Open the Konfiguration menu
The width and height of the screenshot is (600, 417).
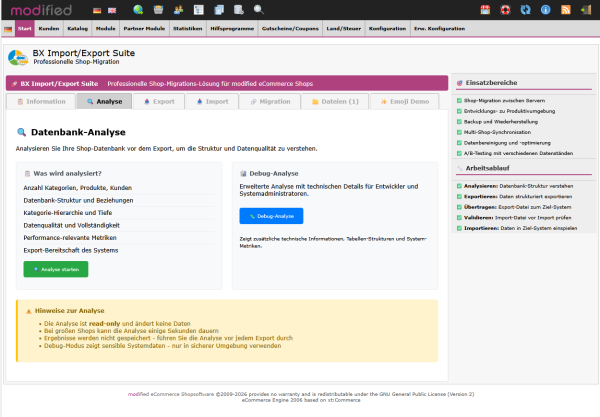tap(387, 31)
